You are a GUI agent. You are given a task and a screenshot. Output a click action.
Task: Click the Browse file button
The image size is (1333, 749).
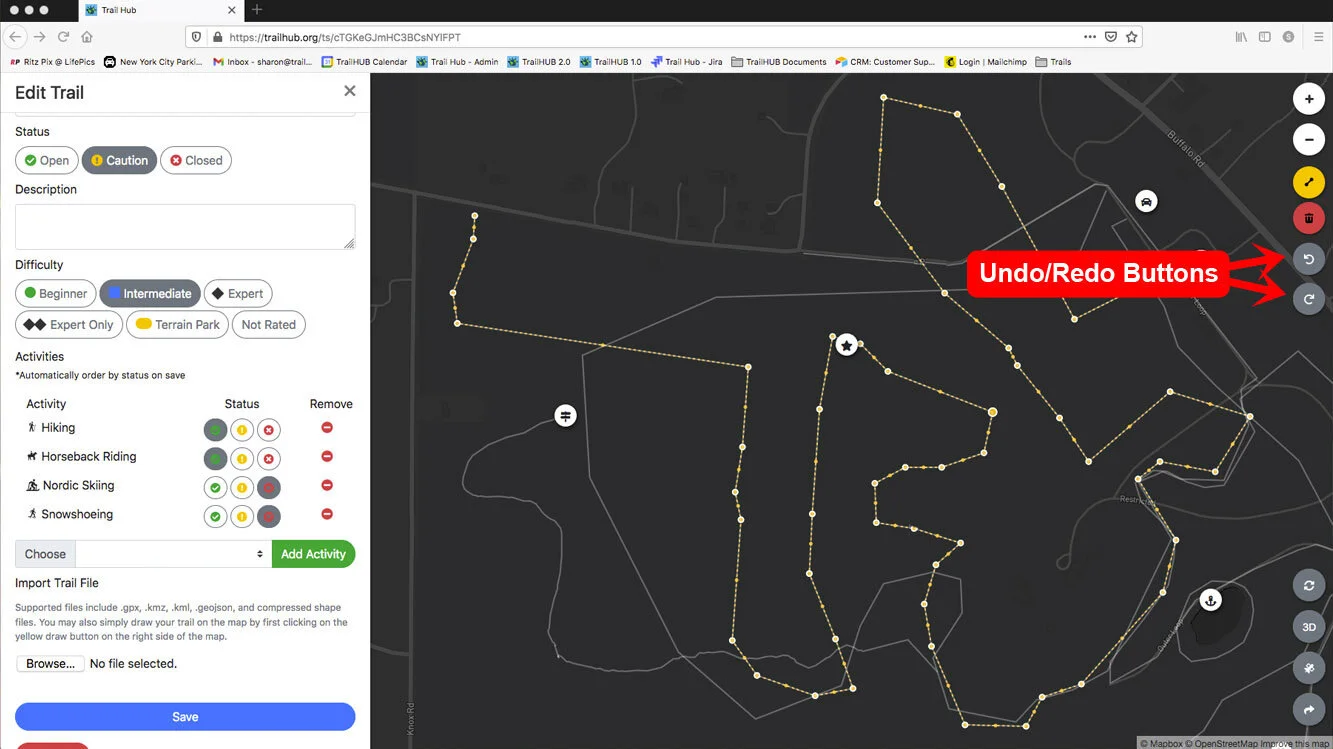coord(50,663)
